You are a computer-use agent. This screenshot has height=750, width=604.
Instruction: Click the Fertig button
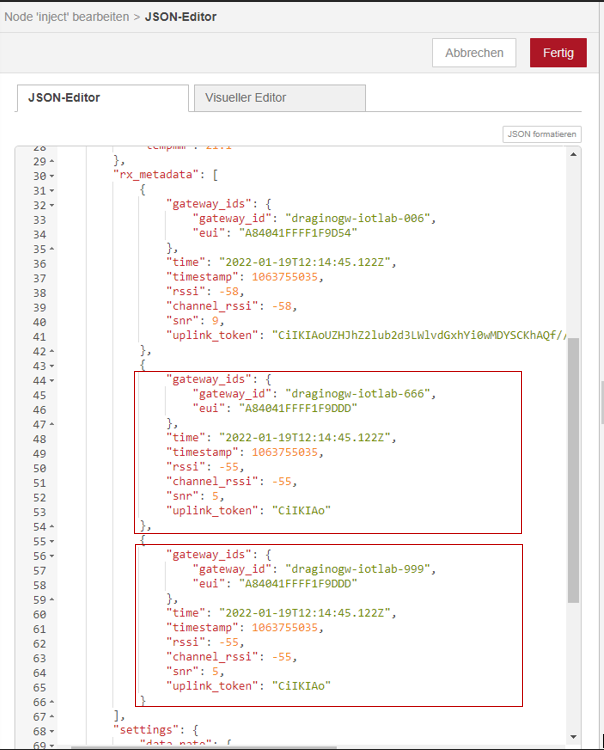558,53
